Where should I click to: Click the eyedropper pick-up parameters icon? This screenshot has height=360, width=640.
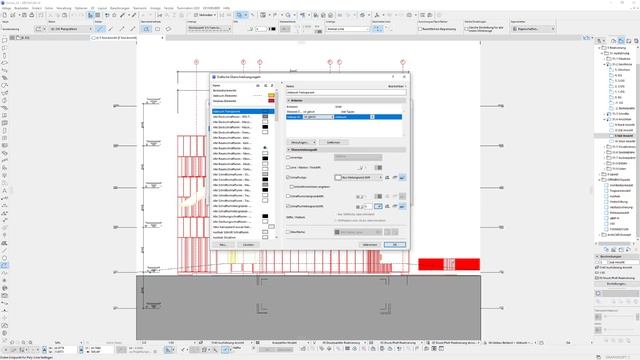pyautogui.click(x=122, y=15)
